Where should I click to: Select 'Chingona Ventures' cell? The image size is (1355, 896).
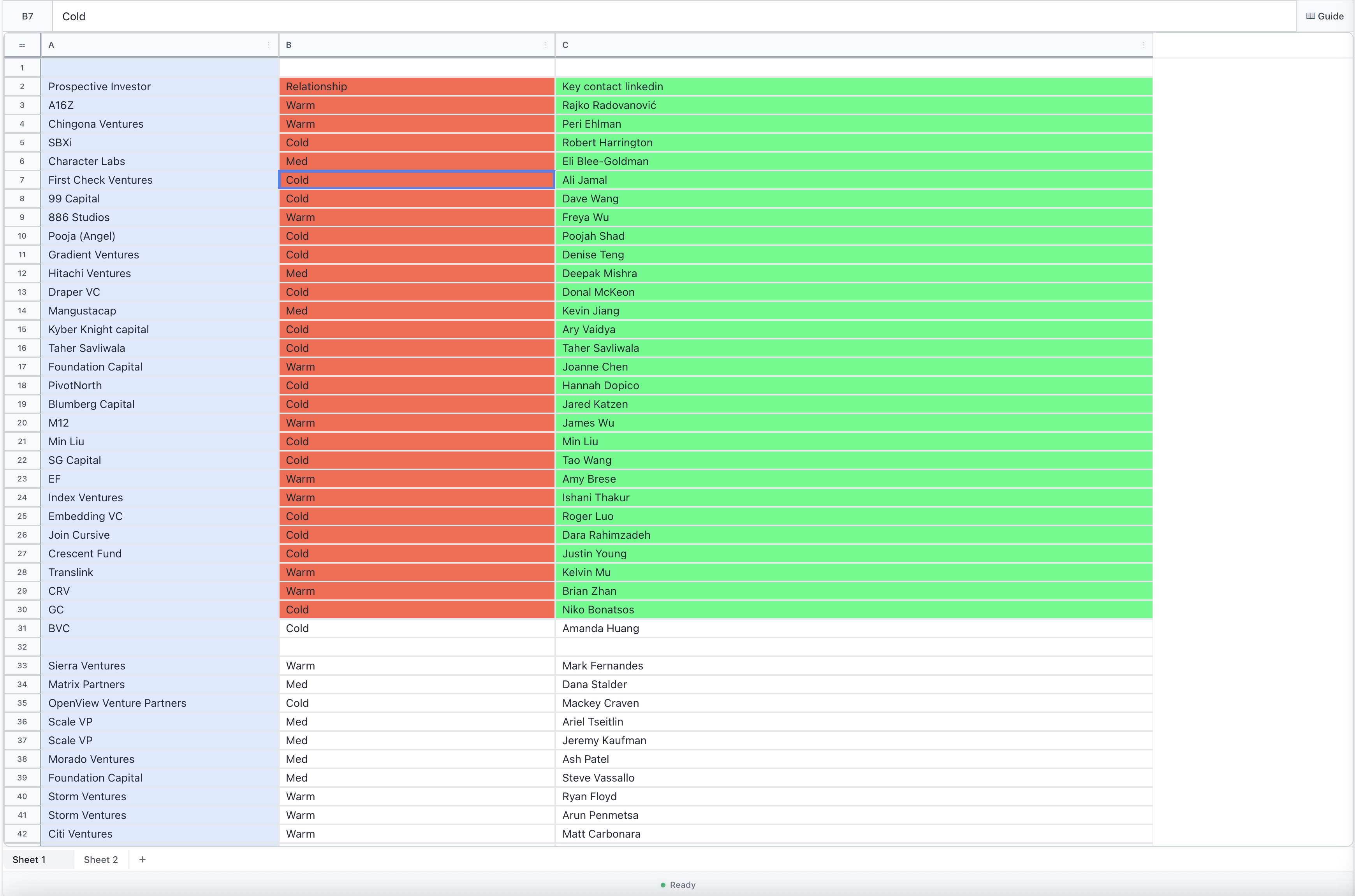click(x=160, y=124)
